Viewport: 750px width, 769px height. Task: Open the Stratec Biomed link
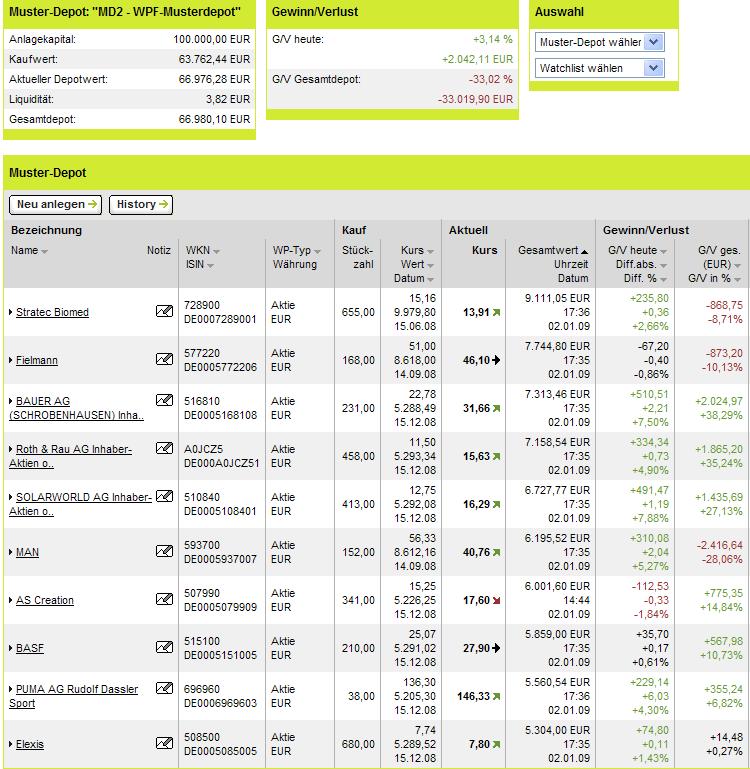(x=52, y=312)
